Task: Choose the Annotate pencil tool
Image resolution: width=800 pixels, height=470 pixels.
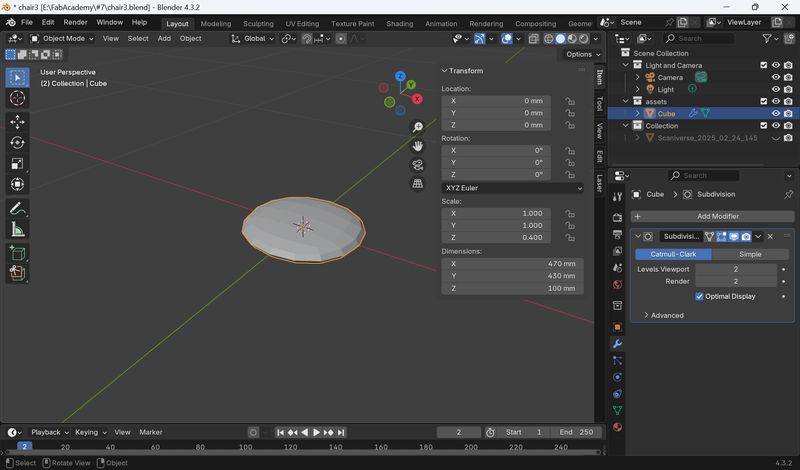Action: 17,209
